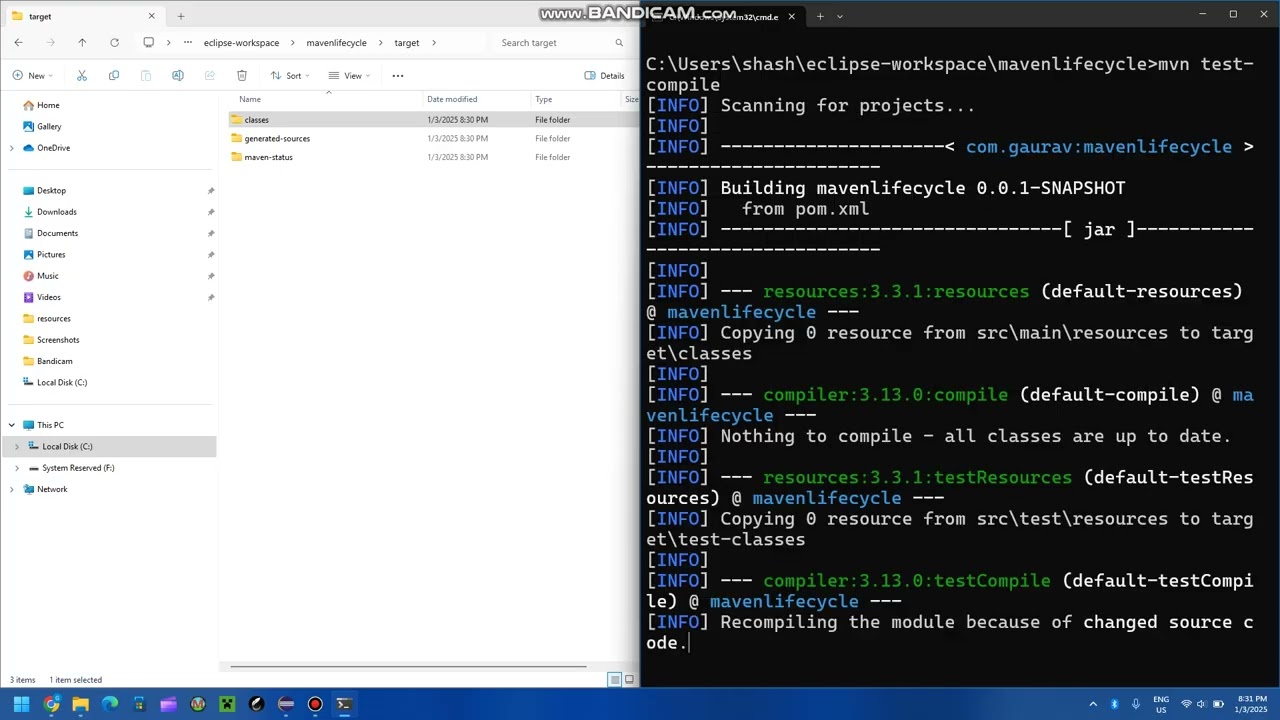Show hidden system tray icons chevron
Screen dimensions: 1280x720
click(1093, 704)
